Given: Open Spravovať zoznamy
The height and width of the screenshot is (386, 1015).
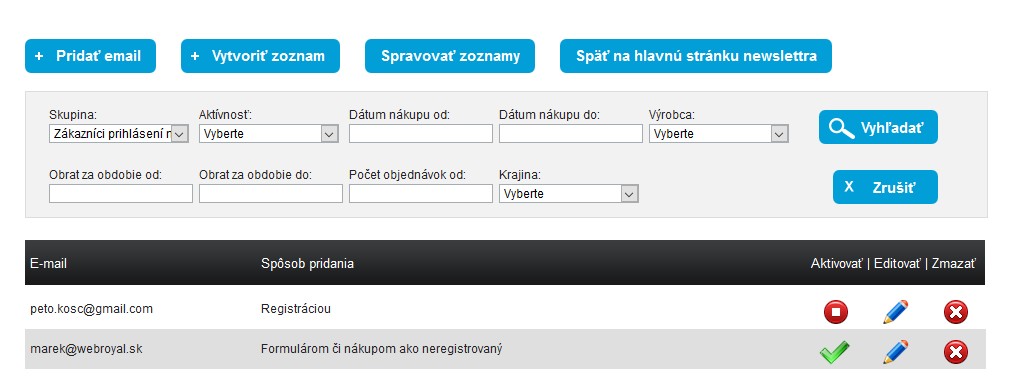Looking at the screenshot, I should (450, 56).
